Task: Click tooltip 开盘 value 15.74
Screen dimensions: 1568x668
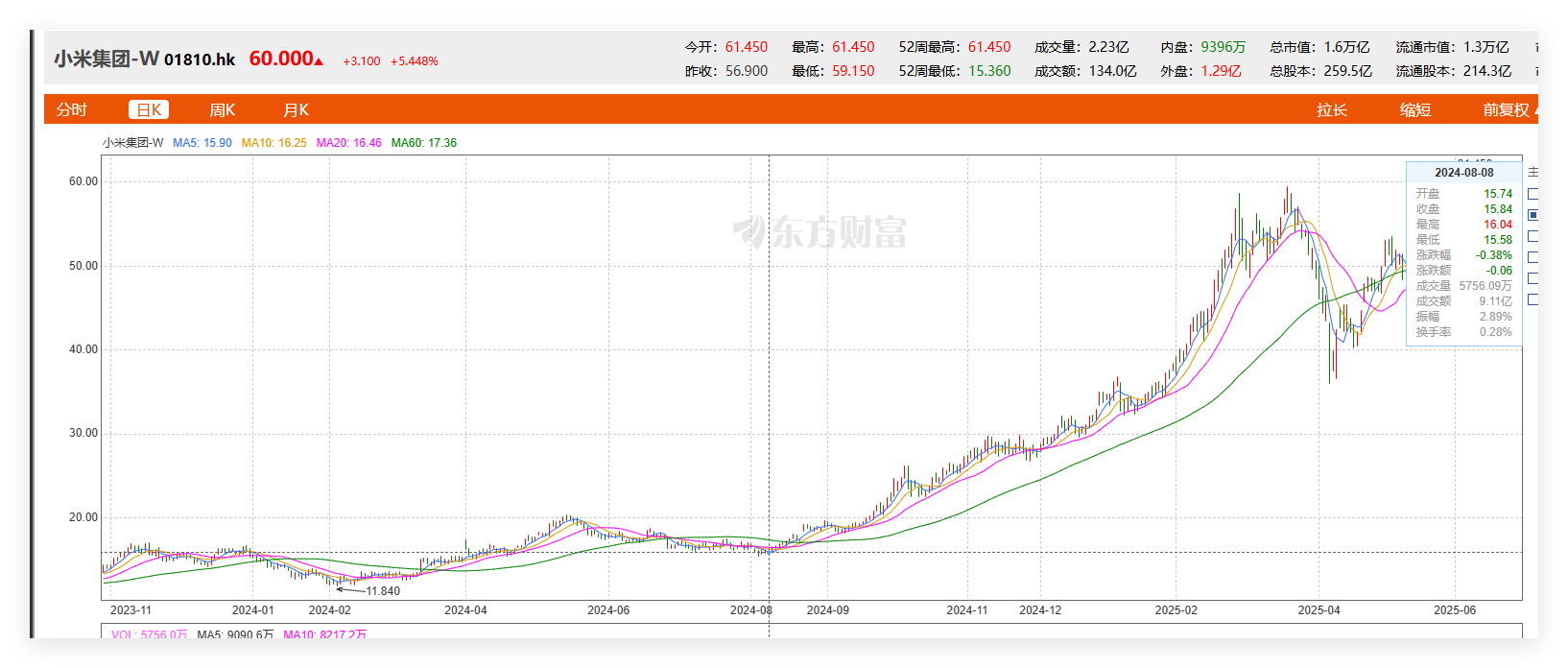Action: point(1498,194)
